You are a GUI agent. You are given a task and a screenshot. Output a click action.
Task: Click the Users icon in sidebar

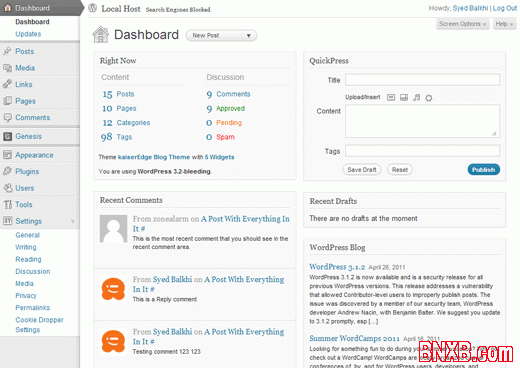tap(7, 188)
